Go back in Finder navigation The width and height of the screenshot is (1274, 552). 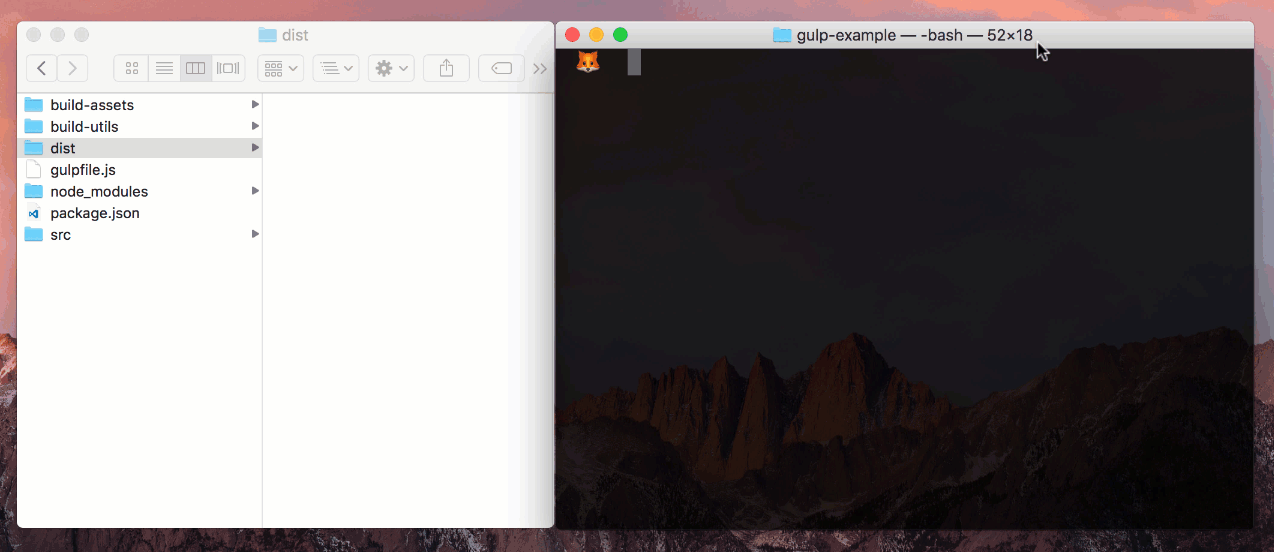coord(41,68)
